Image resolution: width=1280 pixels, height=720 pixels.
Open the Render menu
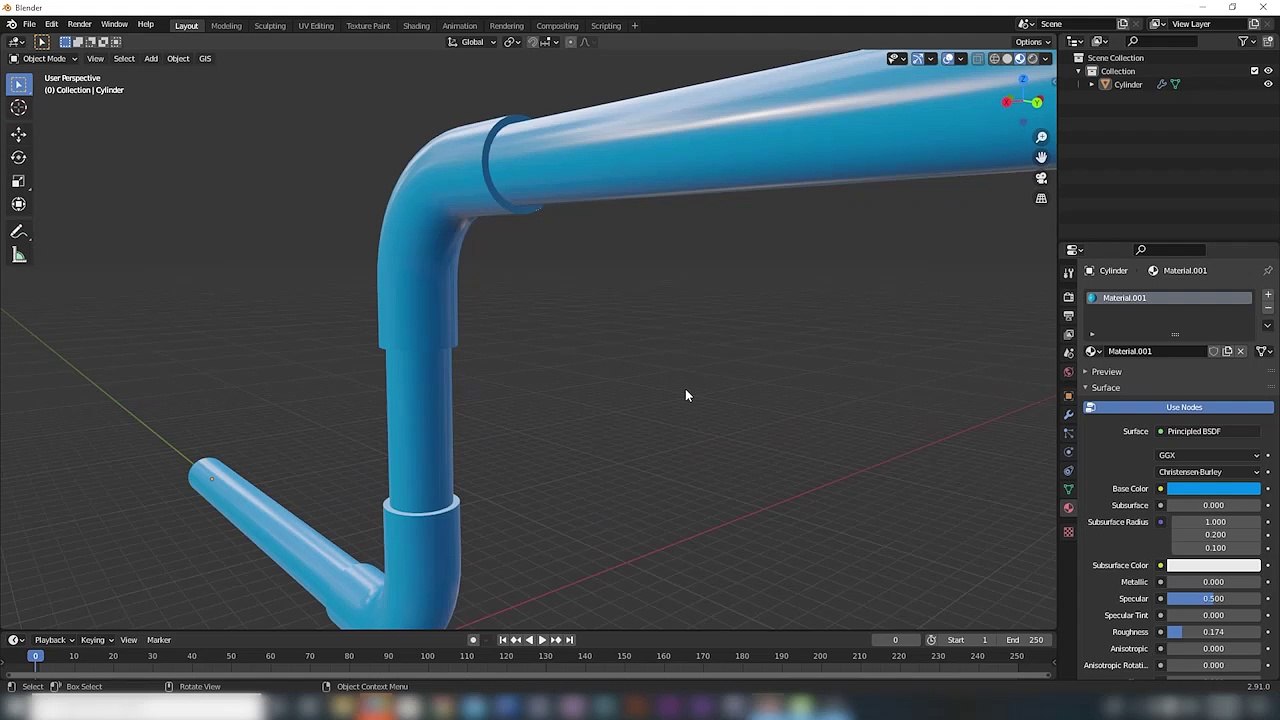click(x=79, y=25)
